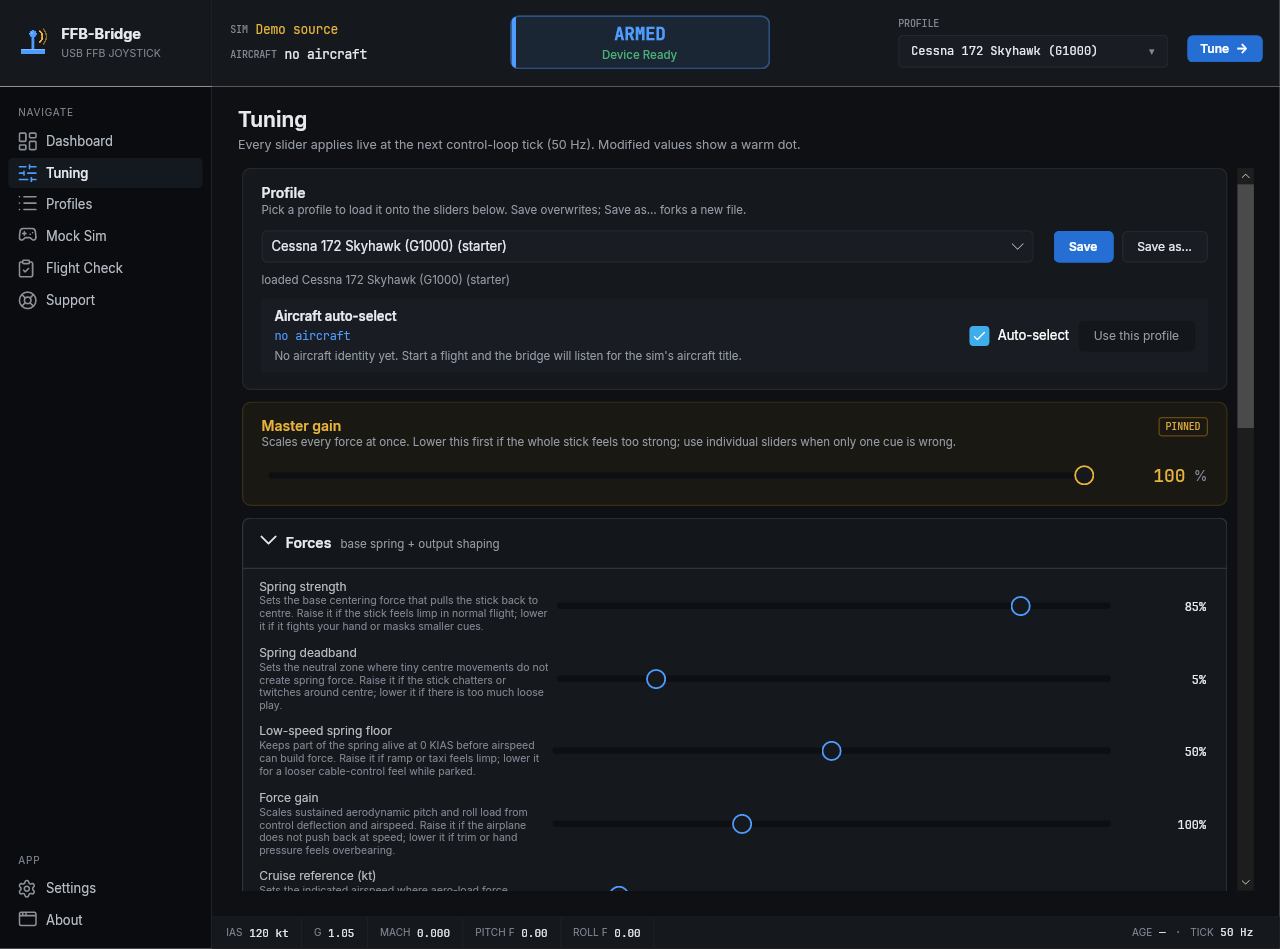Click the Spring deadband 5% value
Screen dimensions: 1280x949
click(x=1198, y=680)
